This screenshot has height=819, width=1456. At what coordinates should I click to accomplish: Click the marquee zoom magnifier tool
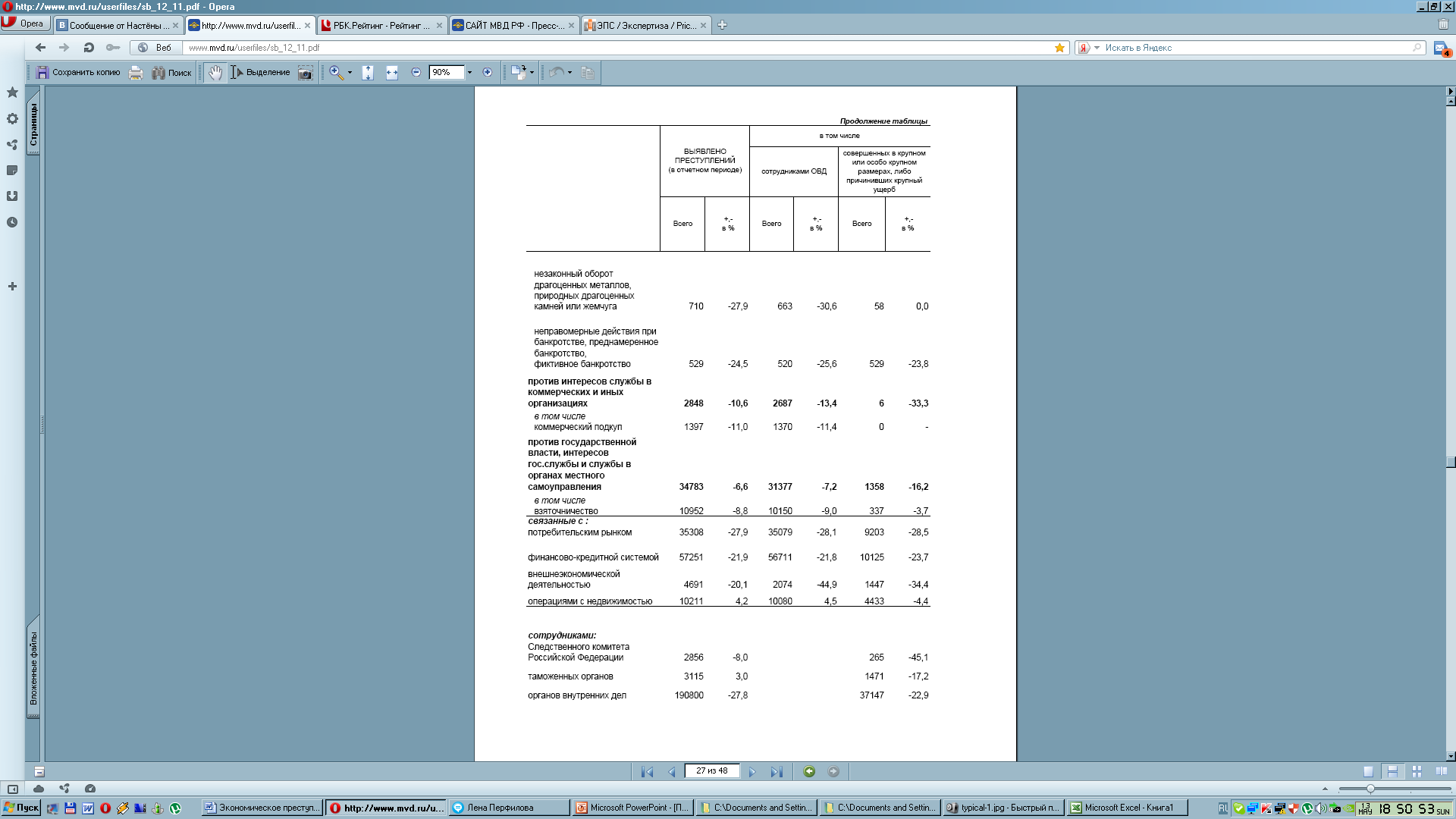pyautogui.click(x=336, y=72)
